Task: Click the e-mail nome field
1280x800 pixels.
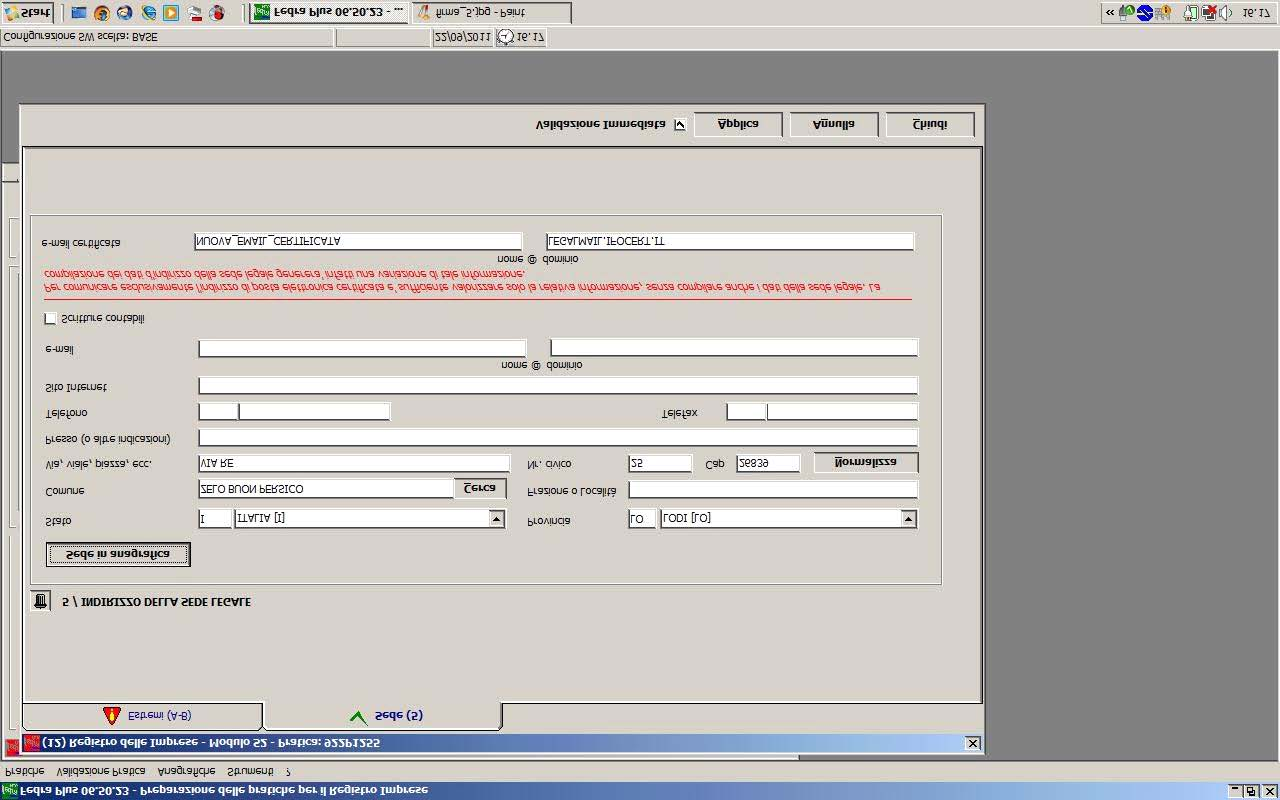Action: tap(362, 348)
